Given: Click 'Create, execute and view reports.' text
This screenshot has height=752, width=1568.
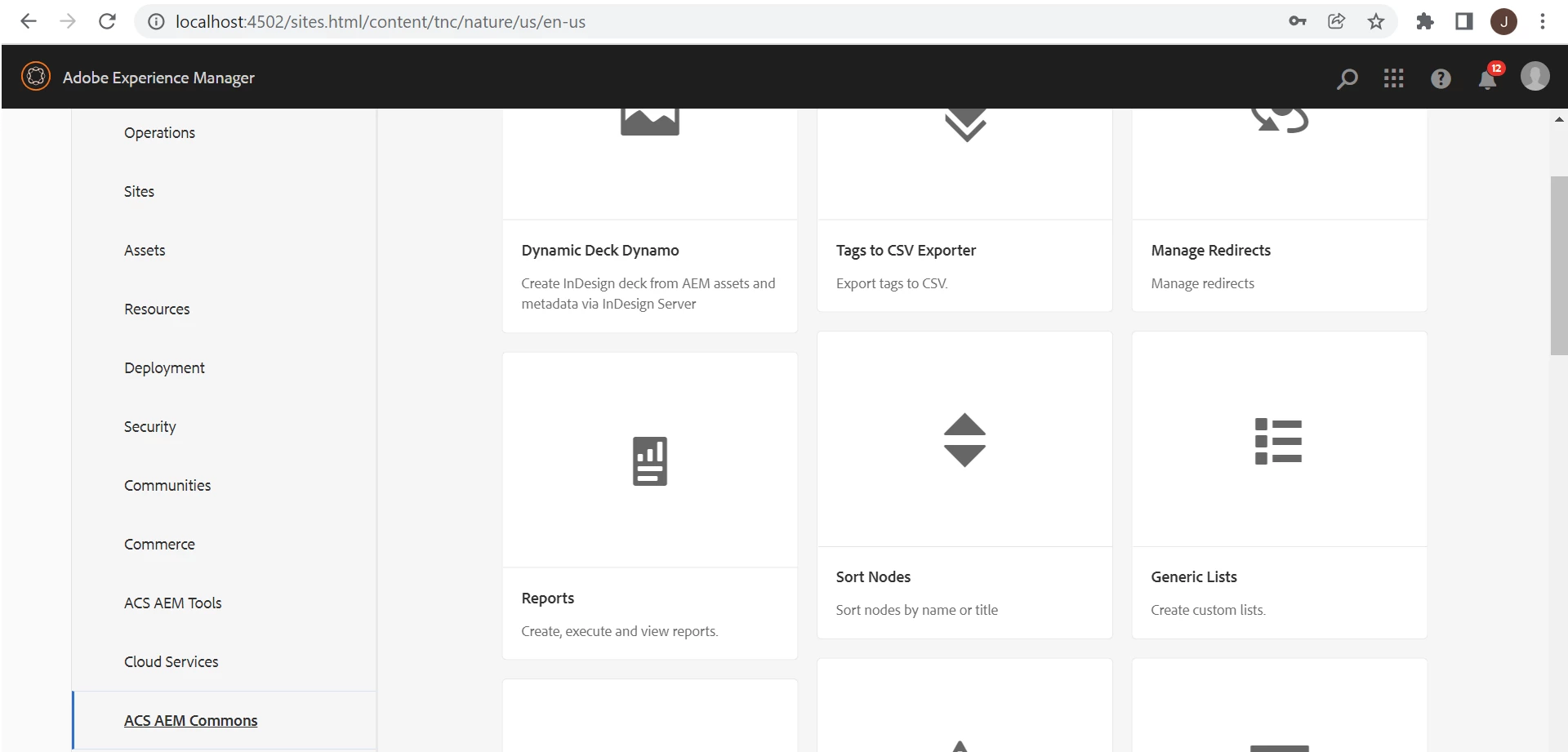Looking at the screenshot, I should click(x=619, y=631).
